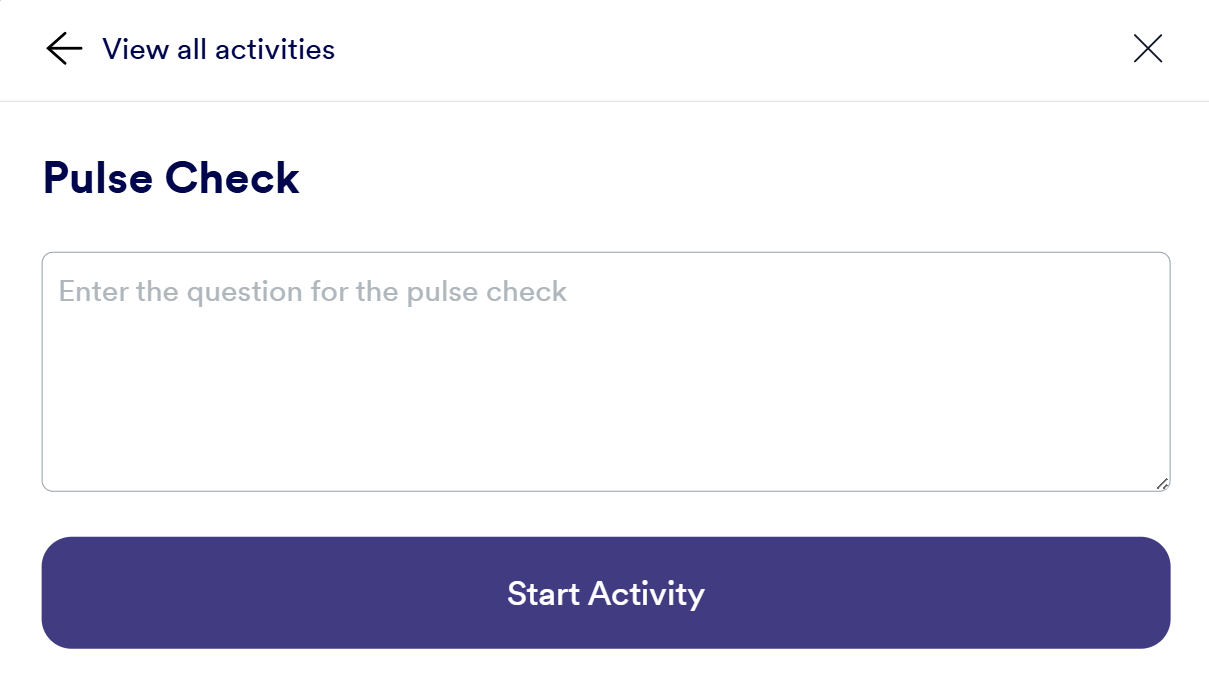Close the Pulse Check panel
Screen dimensions: 1209x684
pyautogui.click(x=1147, y=49)
